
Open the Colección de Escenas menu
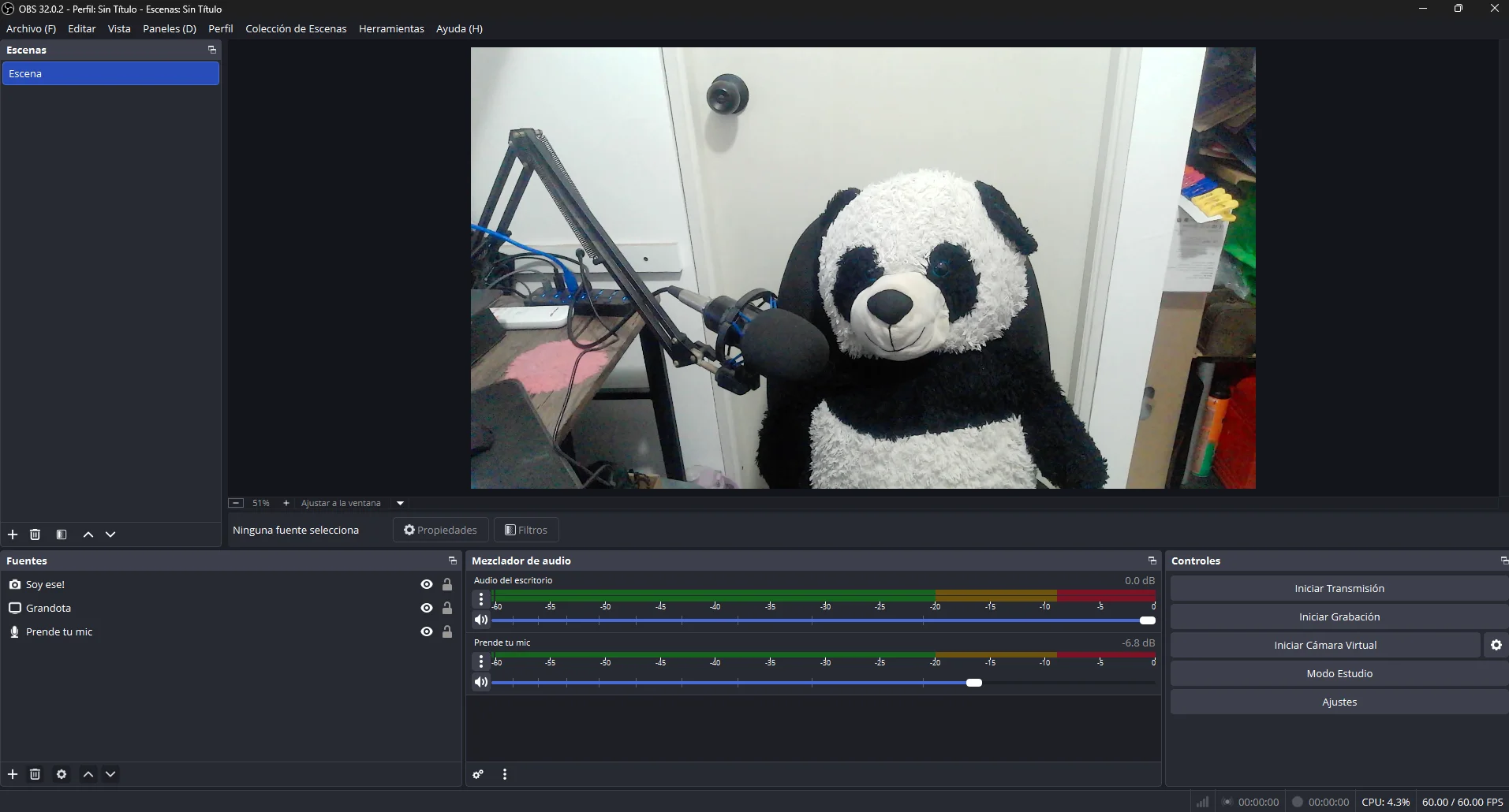pyautogui.click(x=296, y=28)
